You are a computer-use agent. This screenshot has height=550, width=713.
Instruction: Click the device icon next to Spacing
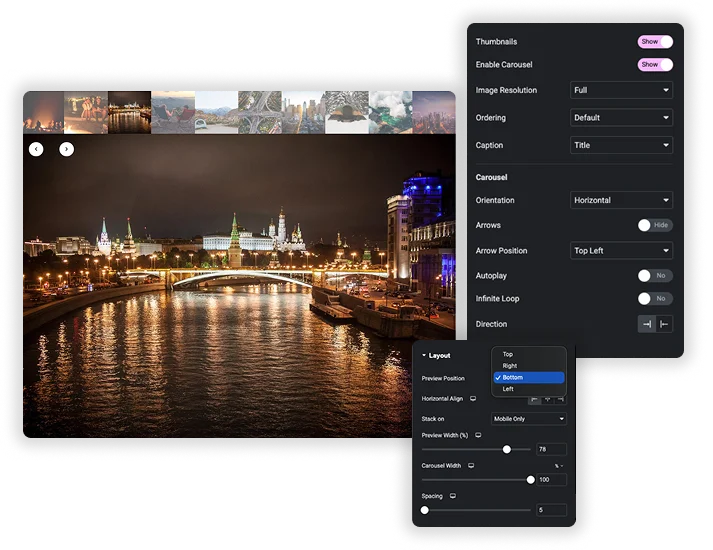[453, 496]
